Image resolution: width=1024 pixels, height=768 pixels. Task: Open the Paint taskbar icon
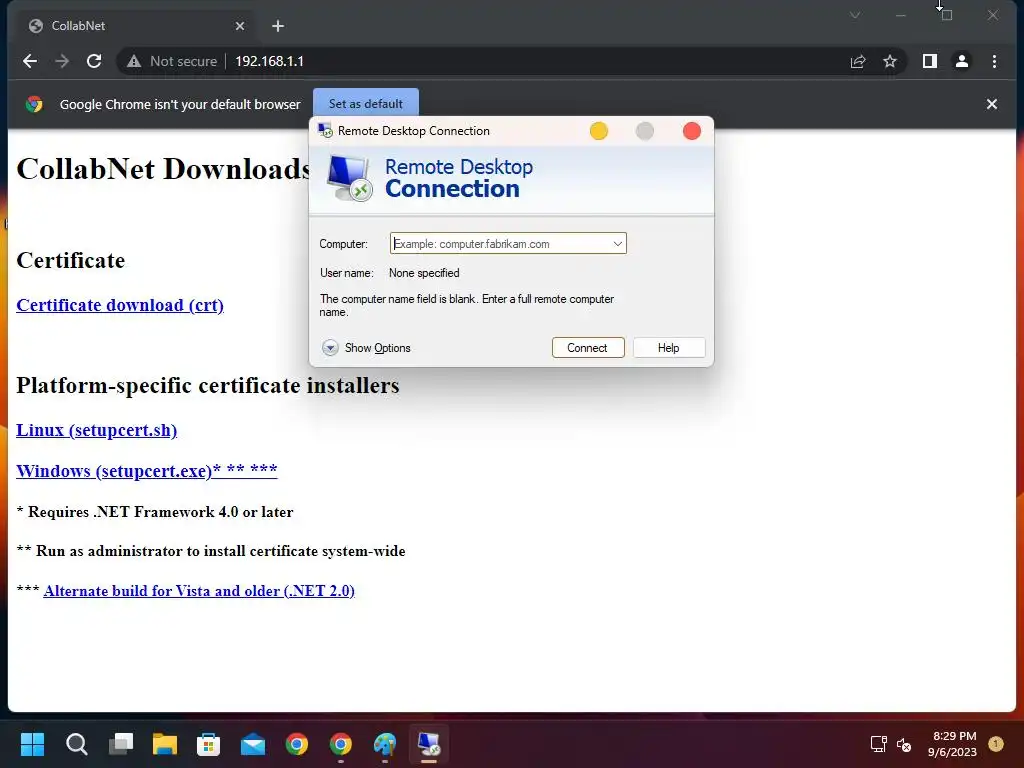385,744
